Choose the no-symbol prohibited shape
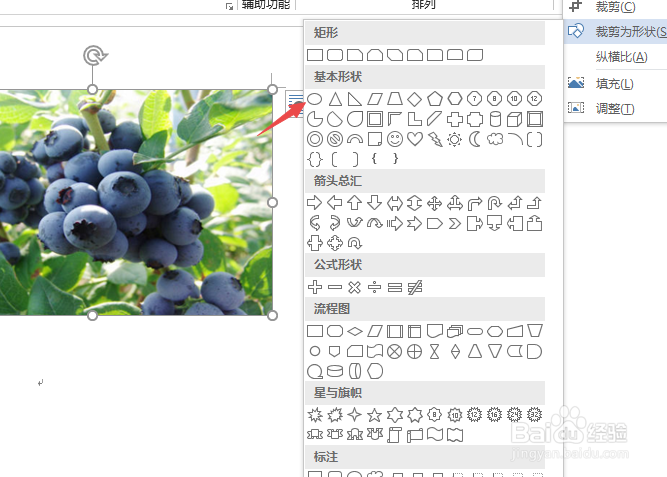 [x=335, y=139]
